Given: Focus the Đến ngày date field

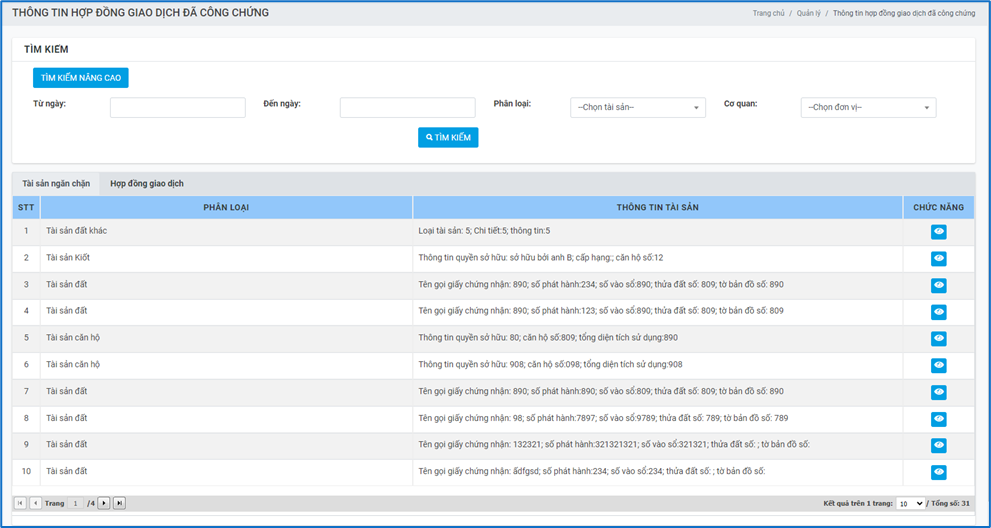Looking at the screenshot, I should 407,108.
